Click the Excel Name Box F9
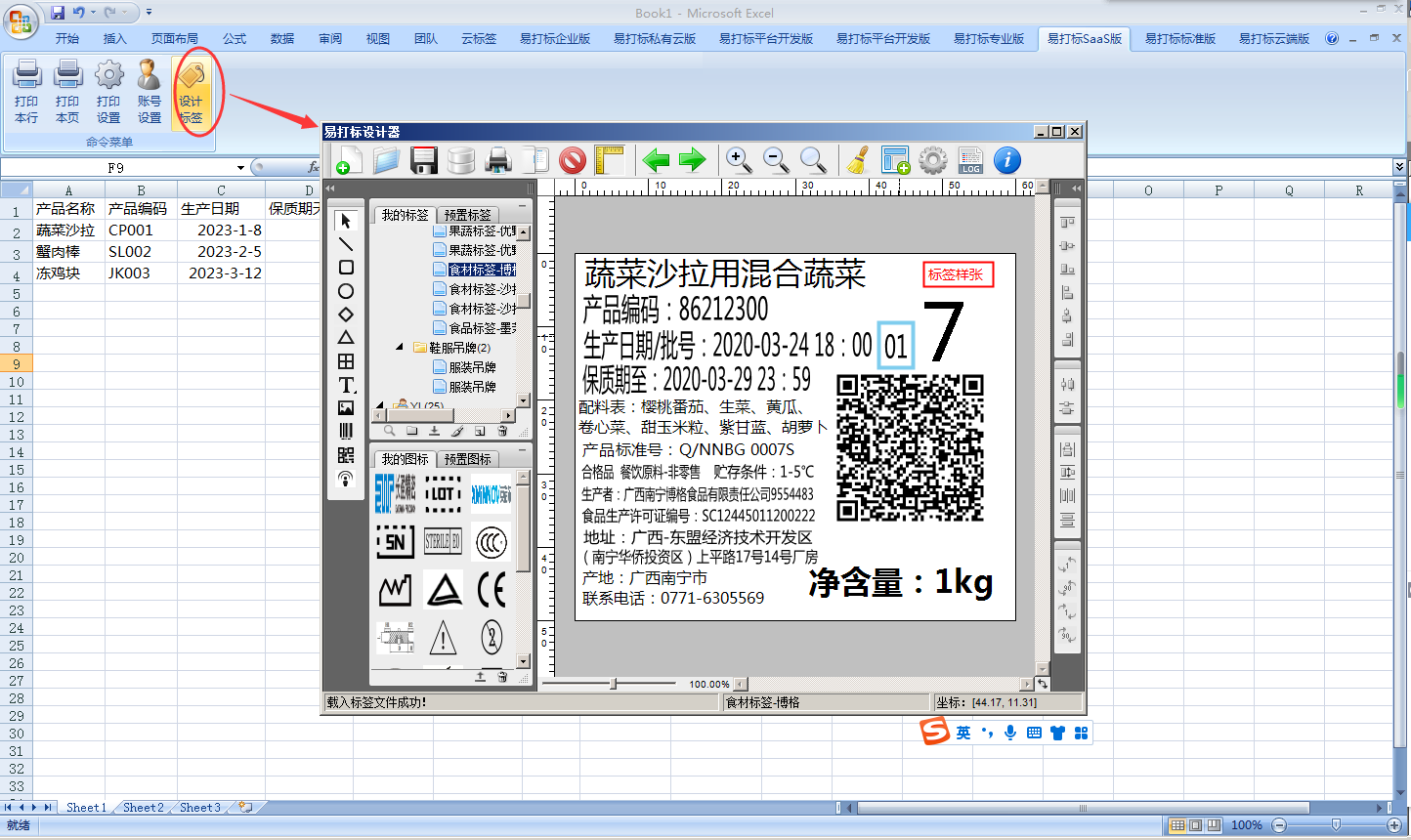The width and height of the screenshot is (1411, 840). pyautogui.click(x=116, y=168)
